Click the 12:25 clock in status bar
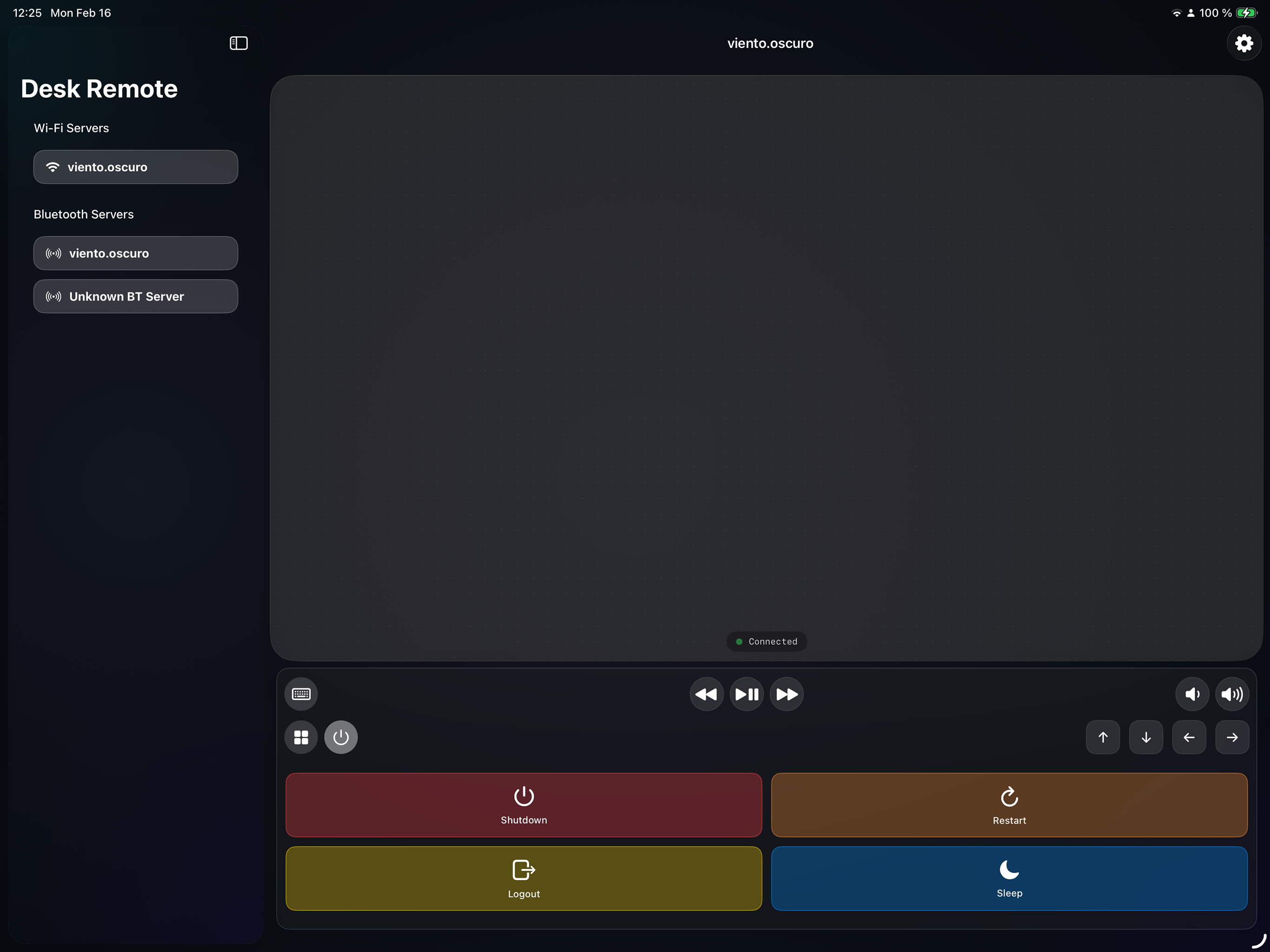 (x=27, y=13)
